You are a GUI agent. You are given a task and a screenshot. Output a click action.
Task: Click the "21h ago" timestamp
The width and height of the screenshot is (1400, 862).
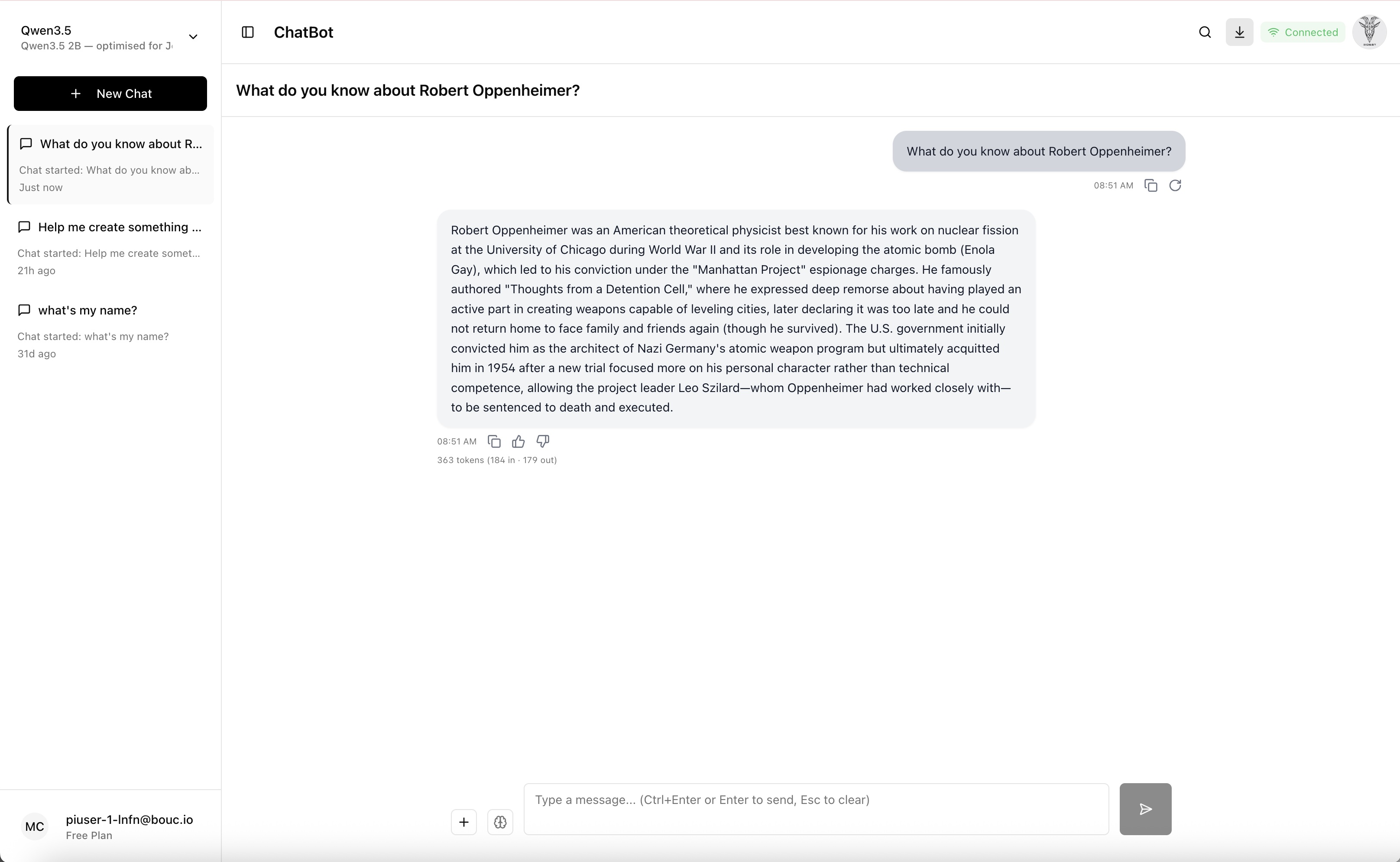[x=36, y=271]
